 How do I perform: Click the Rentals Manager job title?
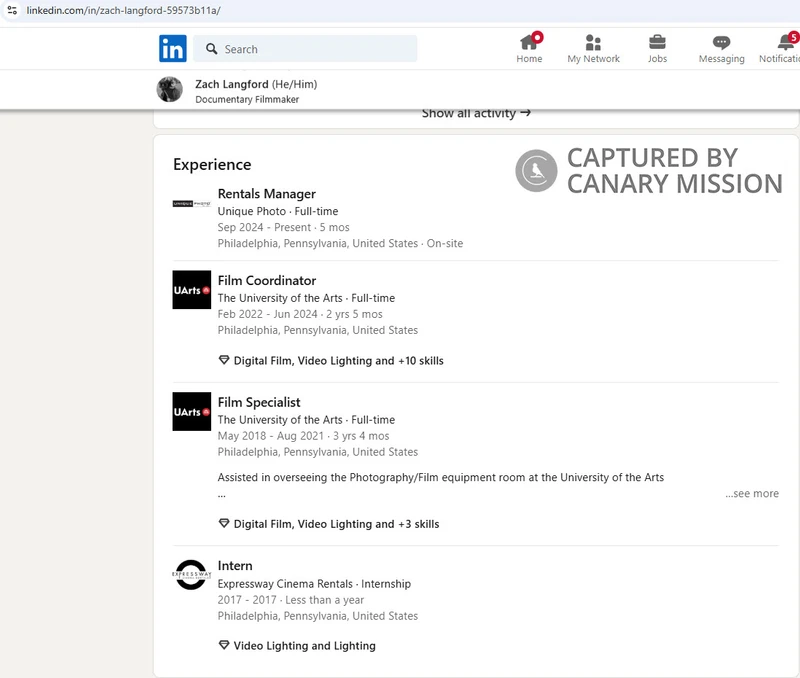coord(266,194)
